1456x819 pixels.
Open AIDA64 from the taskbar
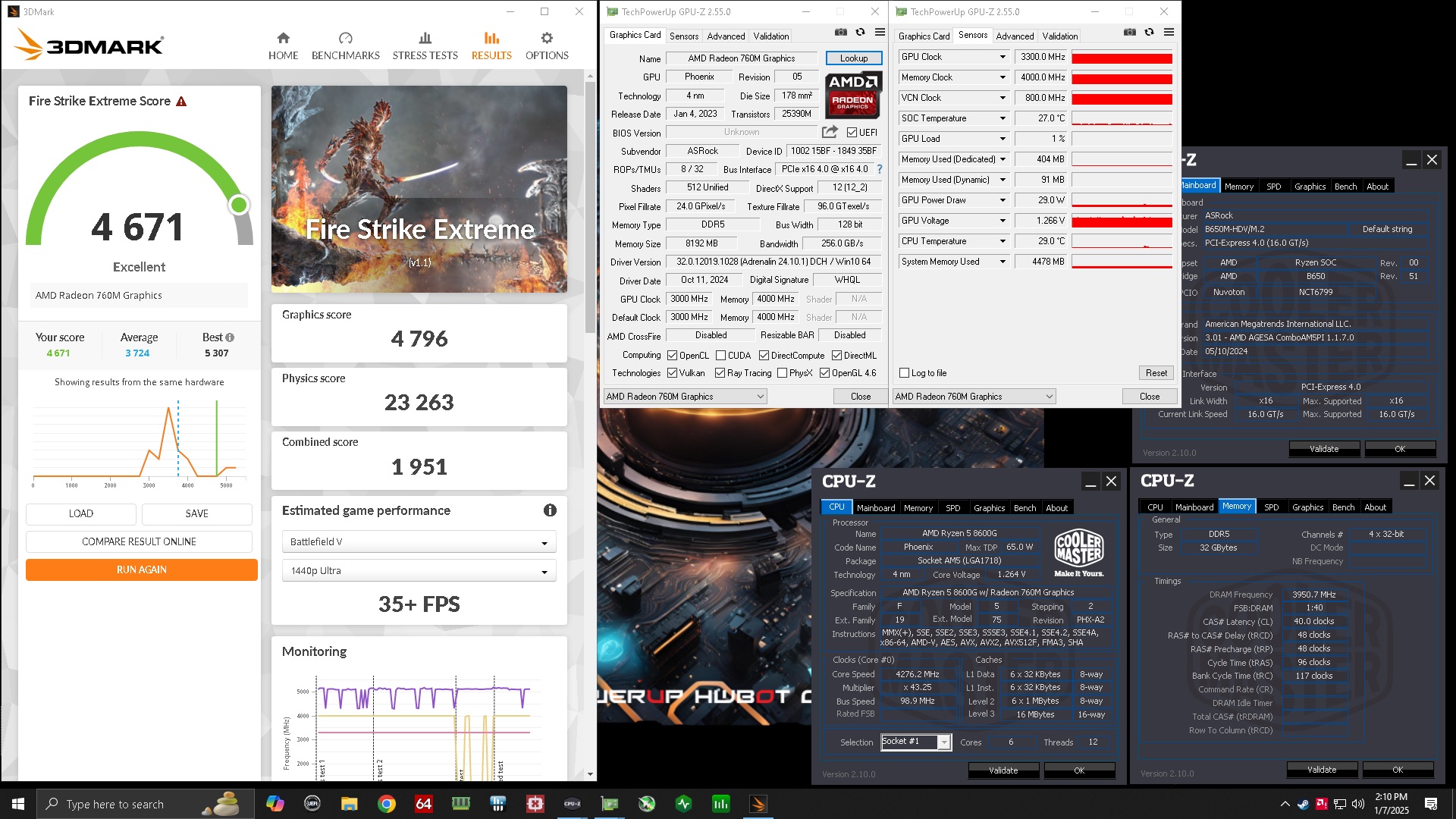pyautogui.click(x=423, y=804)
